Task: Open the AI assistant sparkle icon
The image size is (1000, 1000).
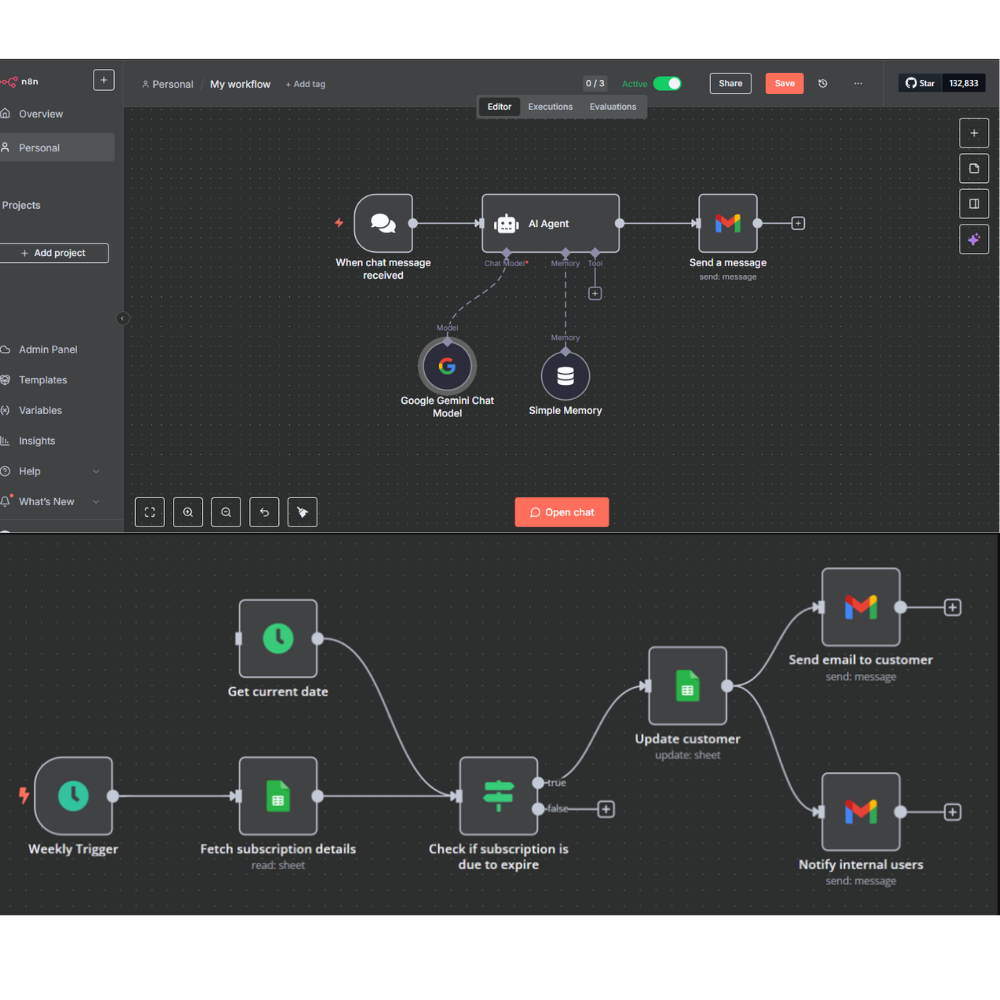Action: tap(974, 239)
